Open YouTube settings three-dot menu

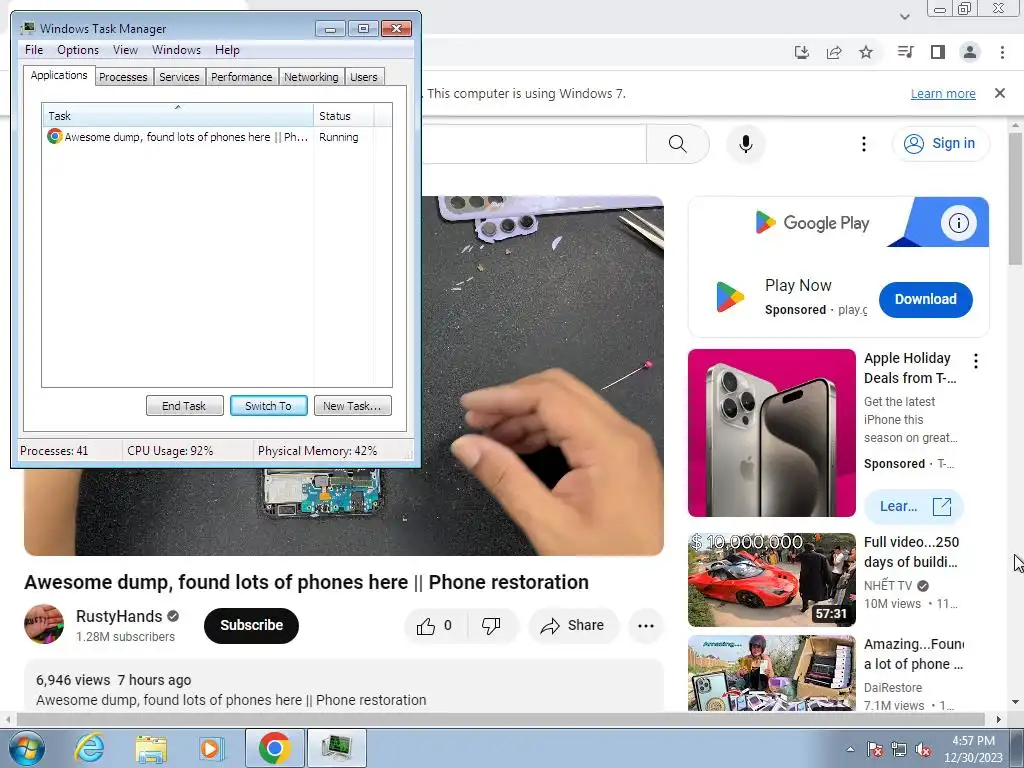tap(863, 144)
